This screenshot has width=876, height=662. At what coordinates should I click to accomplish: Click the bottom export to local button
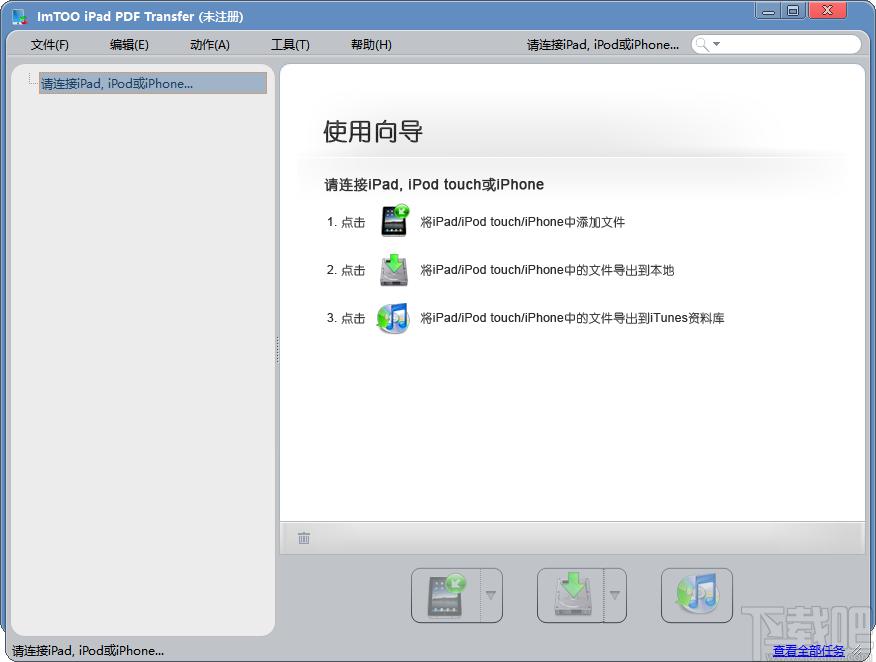[570, 596]
